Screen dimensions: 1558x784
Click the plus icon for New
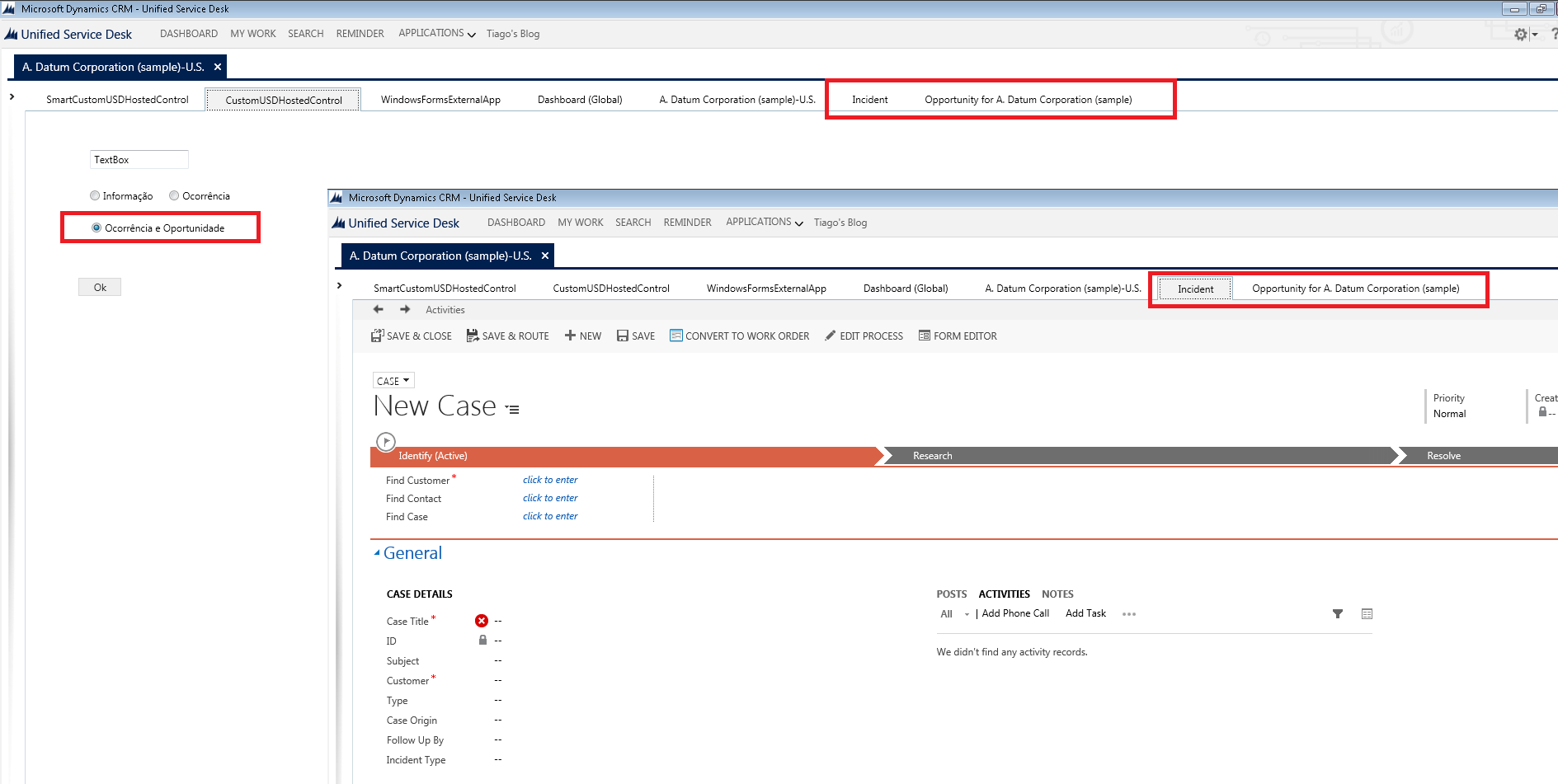point(570,336)
